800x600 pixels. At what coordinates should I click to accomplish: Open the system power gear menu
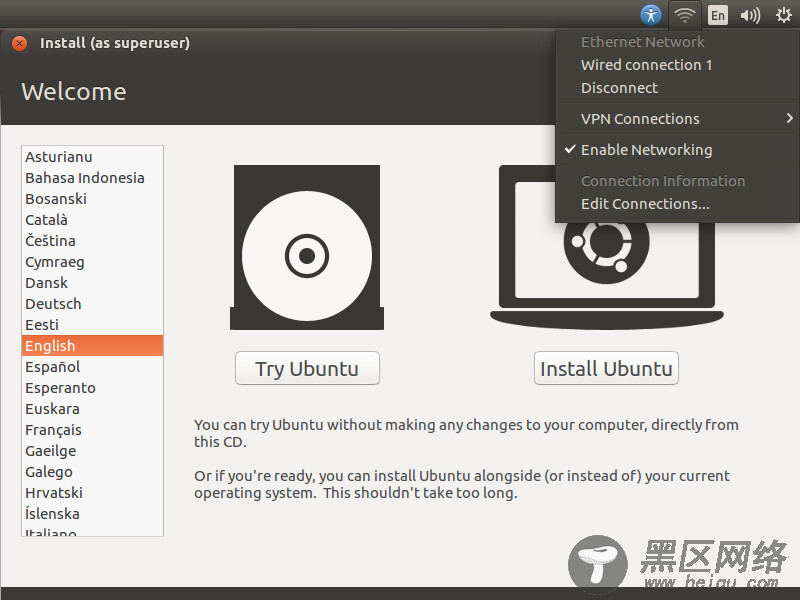783,15
